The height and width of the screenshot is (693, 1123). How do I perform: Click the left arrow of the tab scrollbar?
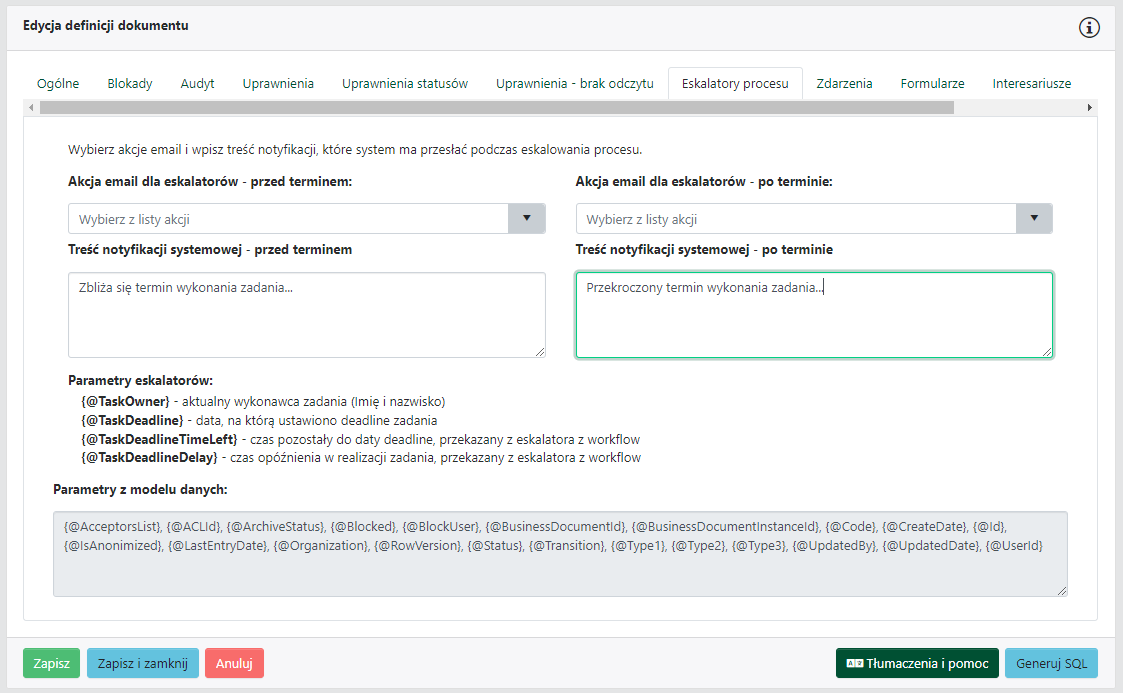point(31,107)
